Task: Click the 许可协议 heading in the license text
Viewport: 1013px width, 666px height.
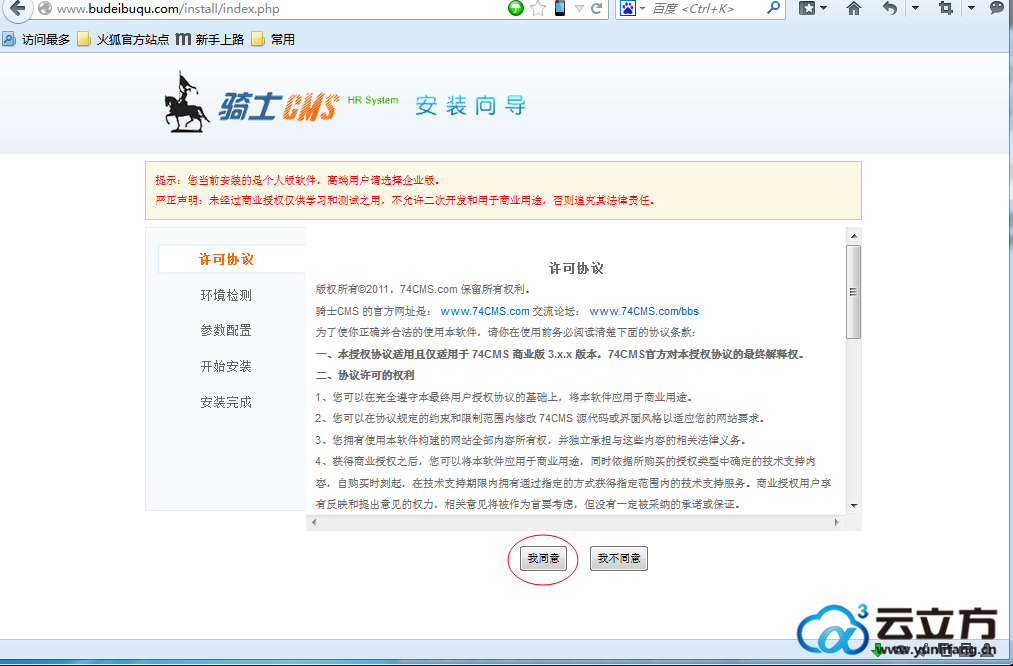Action: pyautogui.click(x=576, y=268)
